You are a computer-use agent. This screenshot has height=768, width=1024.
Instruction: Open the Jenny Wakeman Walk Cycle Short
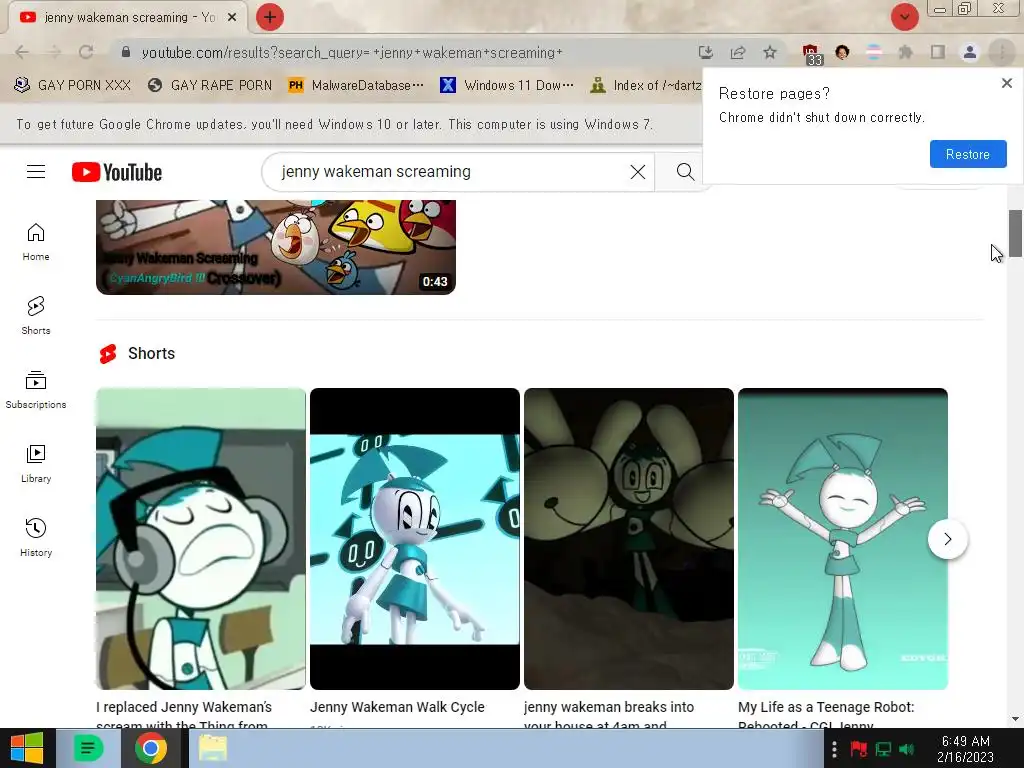(415, 539)
